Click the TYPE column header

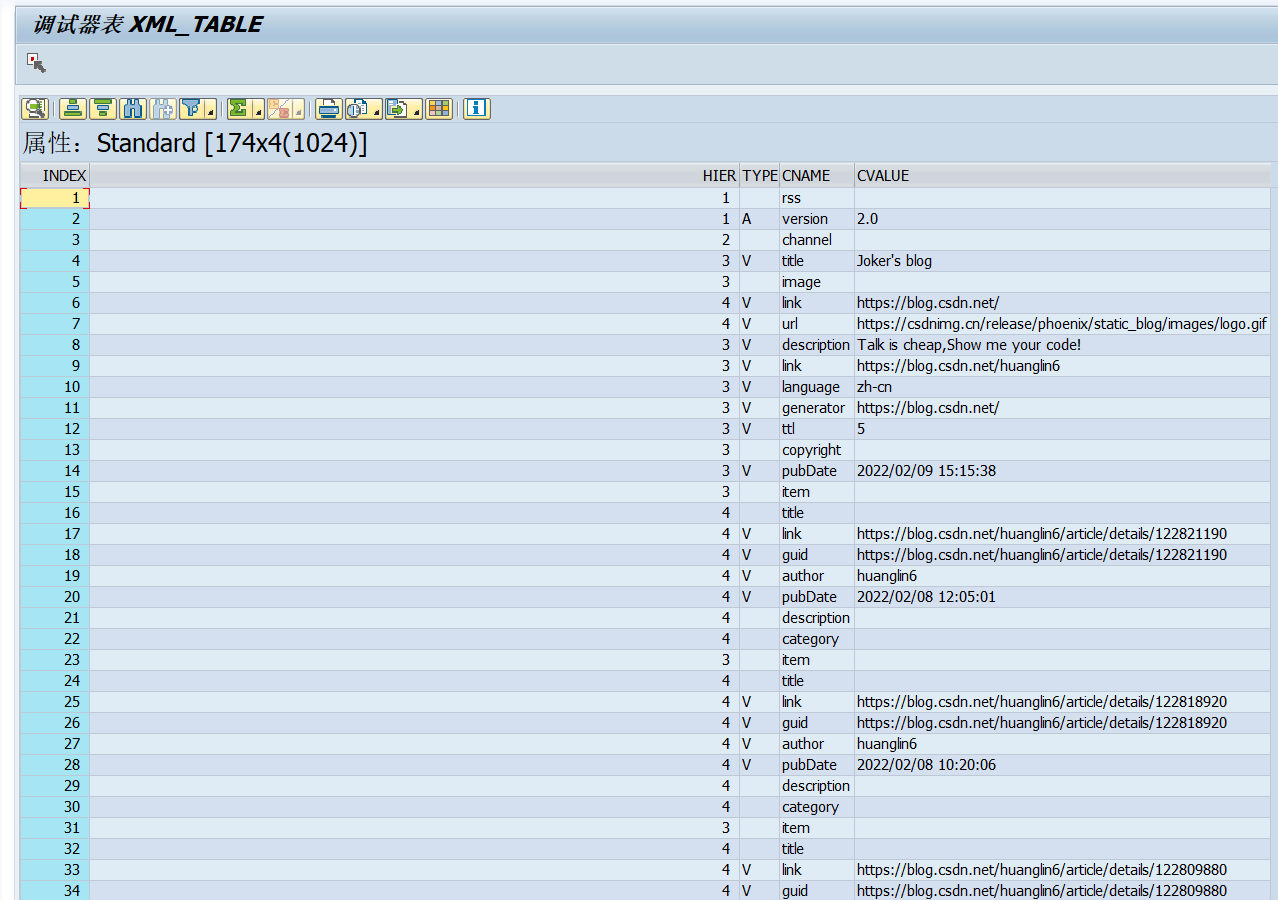click(760, 175)
